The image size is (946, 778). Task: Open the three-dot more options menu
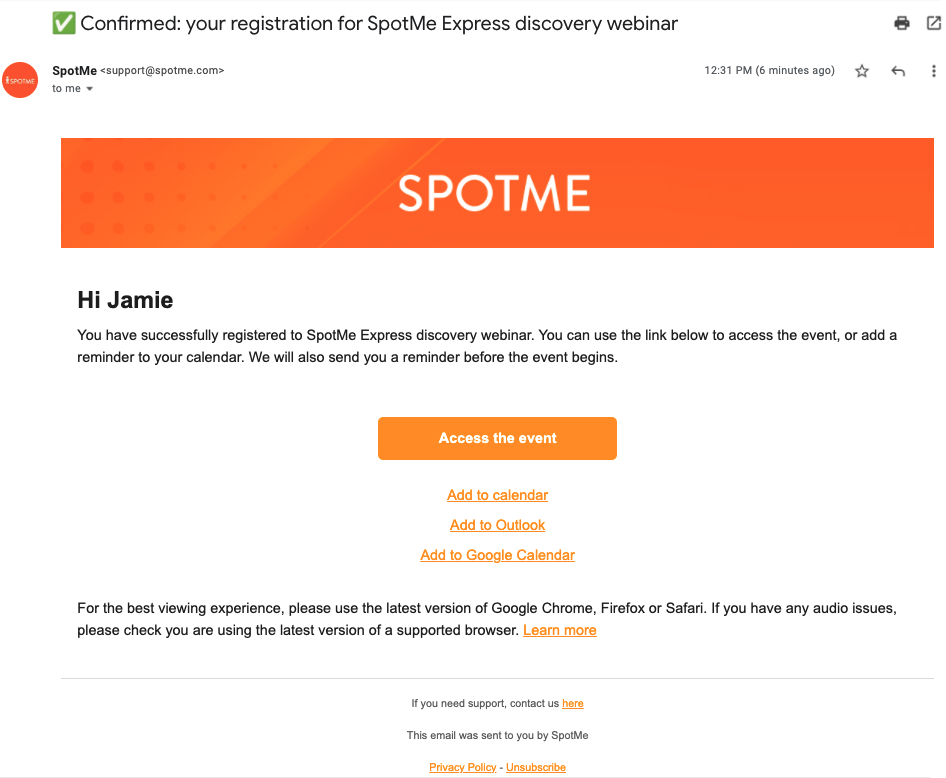pyautogui.click(x=933, y=71)
